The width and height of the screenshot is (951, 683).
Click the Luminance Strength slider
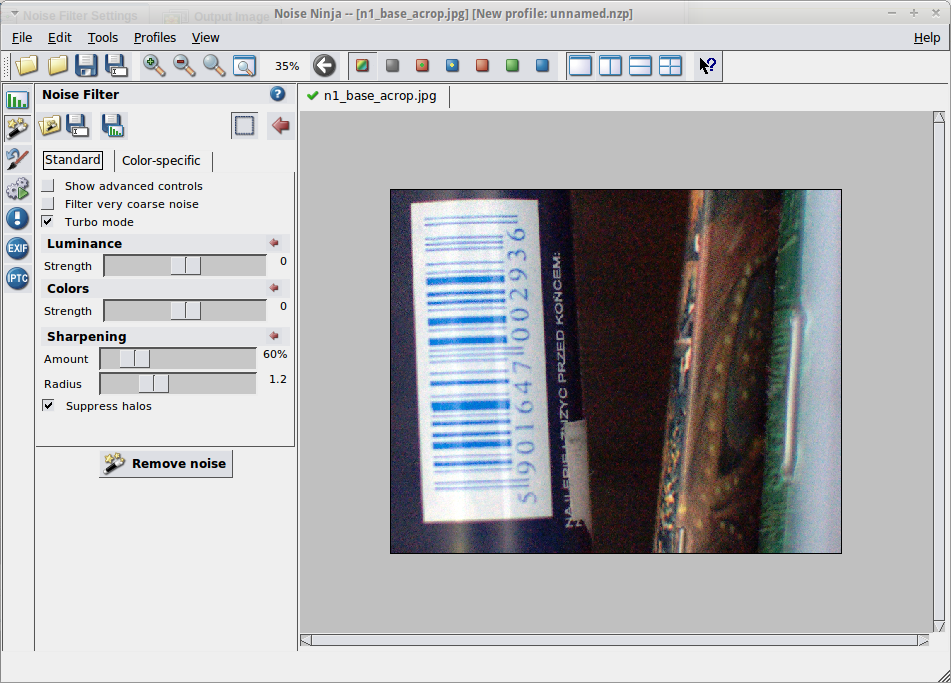pos(185,266)
